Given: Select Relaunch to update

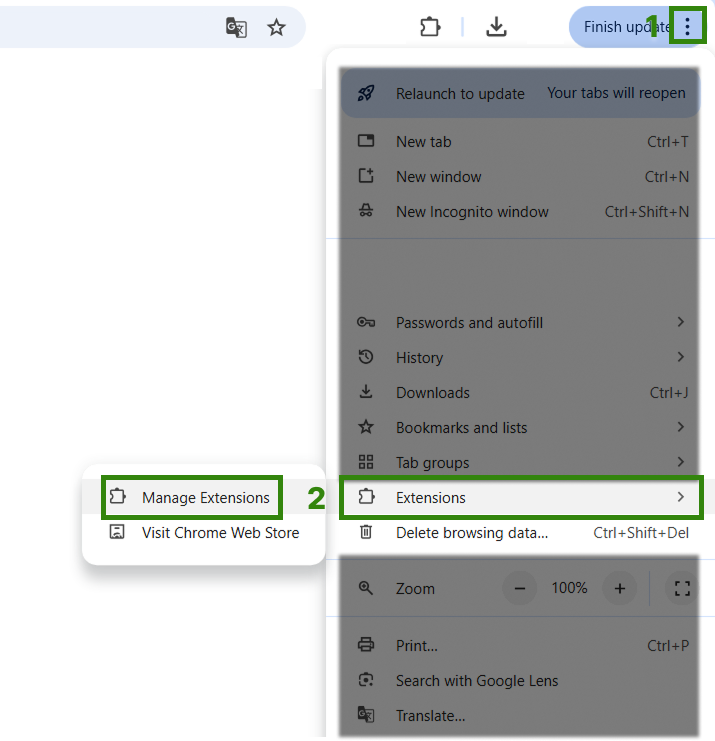Looking at the screenshot, I should pyautogui.click(x=520, y=94).
